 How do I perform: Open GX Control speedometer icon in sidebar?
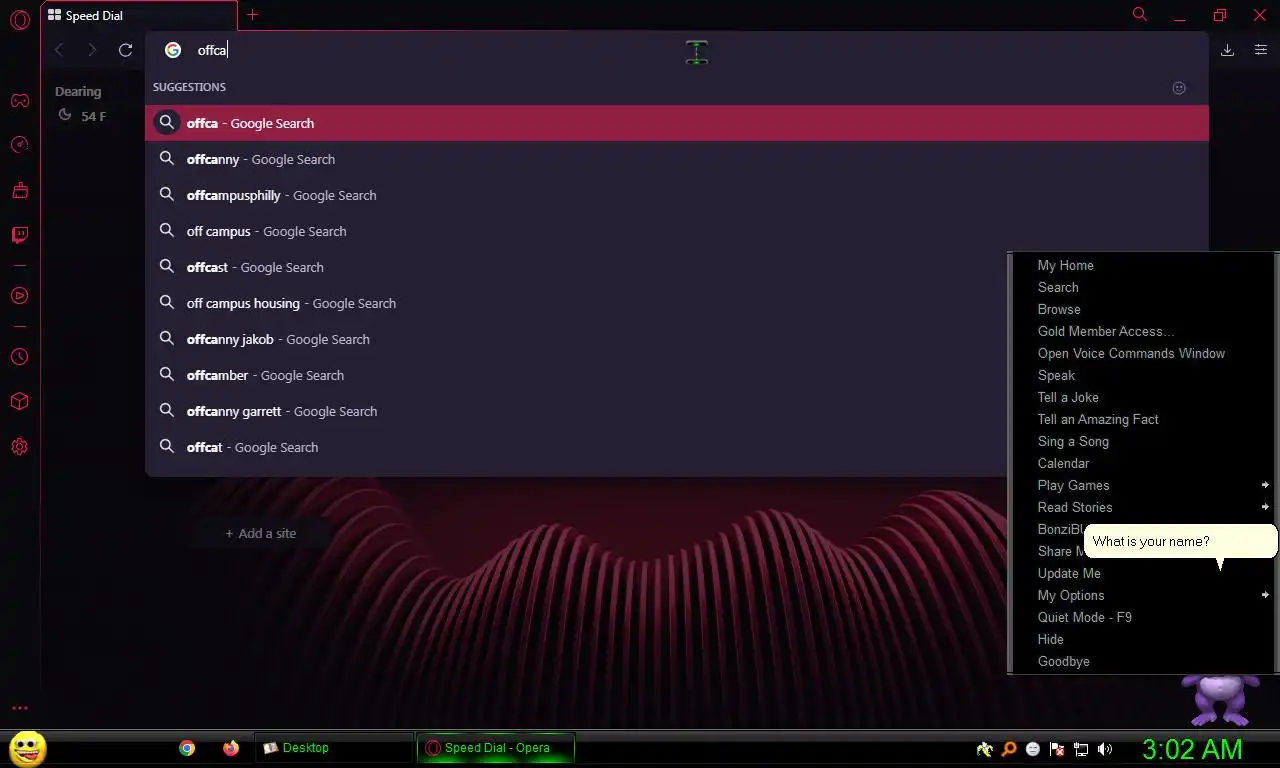[19, 145]
